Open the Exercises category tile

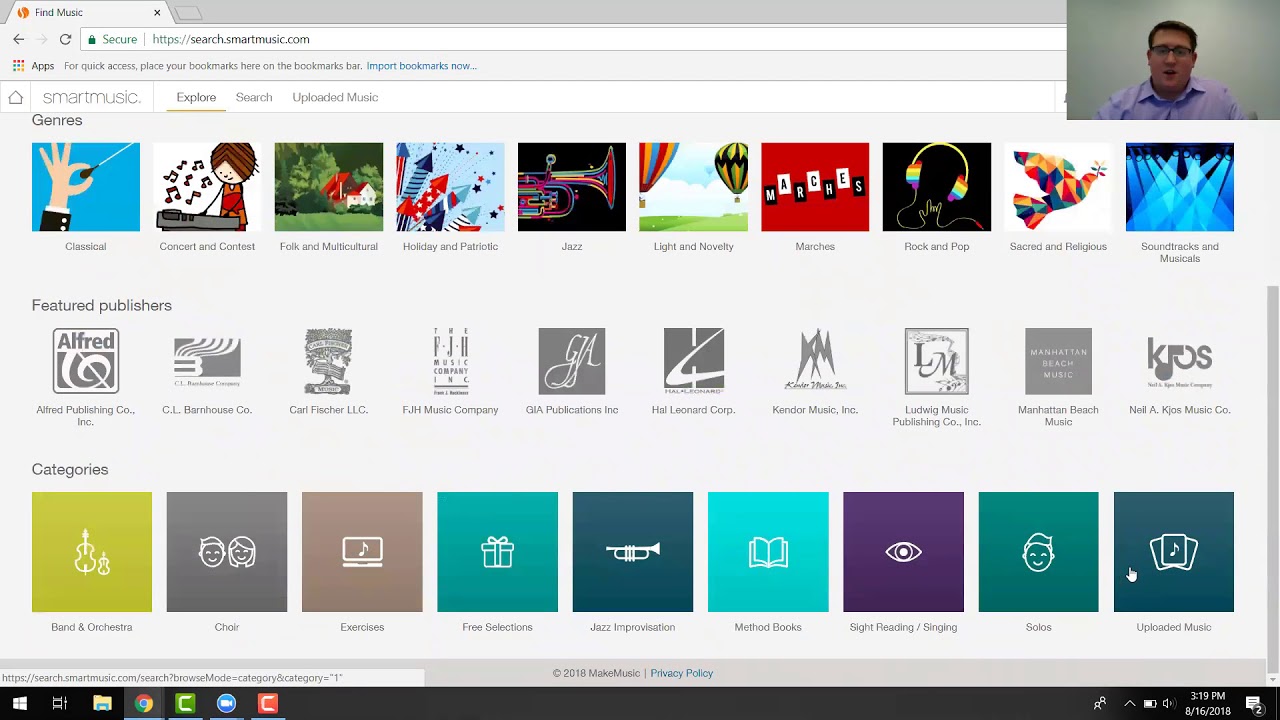tap(362, 552)
